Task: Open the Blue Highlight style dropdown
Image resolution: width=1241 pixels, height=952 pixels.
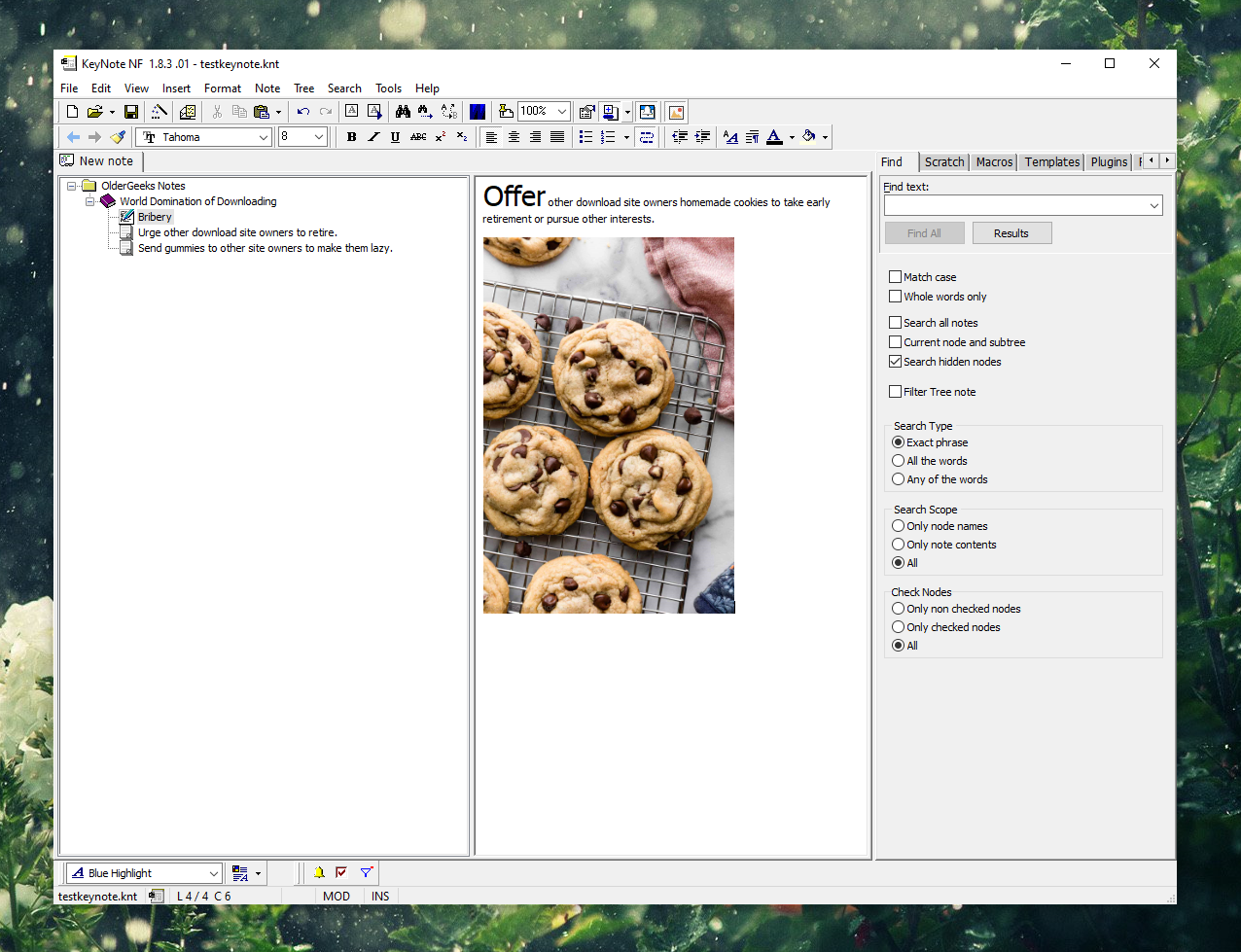Action: (214, 873)
